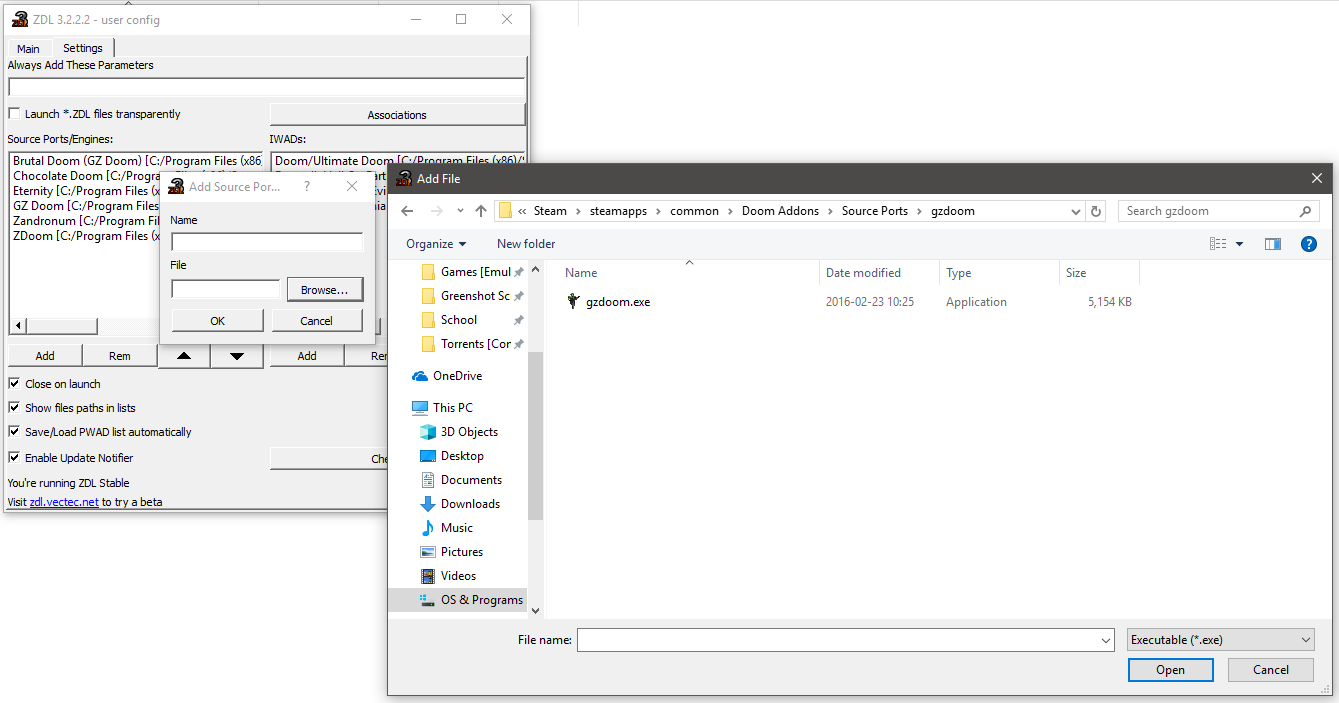Toggle the preview pane icon
The height and width of the screenshot is (703, 1339).
[1273, 244]
